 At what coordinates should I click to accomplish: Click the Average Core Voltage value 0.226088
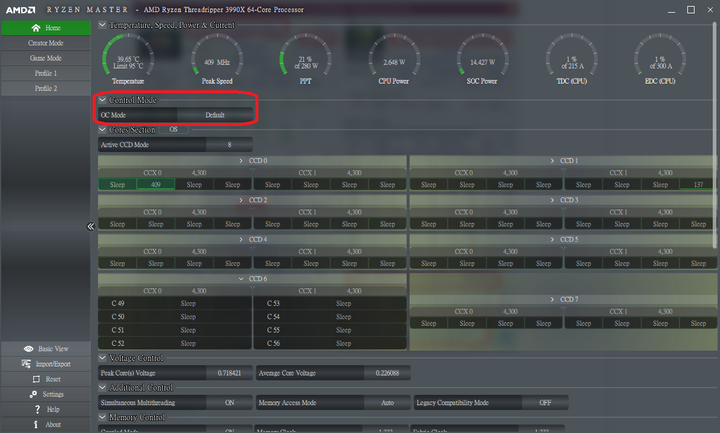pyautogui.click(x=388, y=373)
